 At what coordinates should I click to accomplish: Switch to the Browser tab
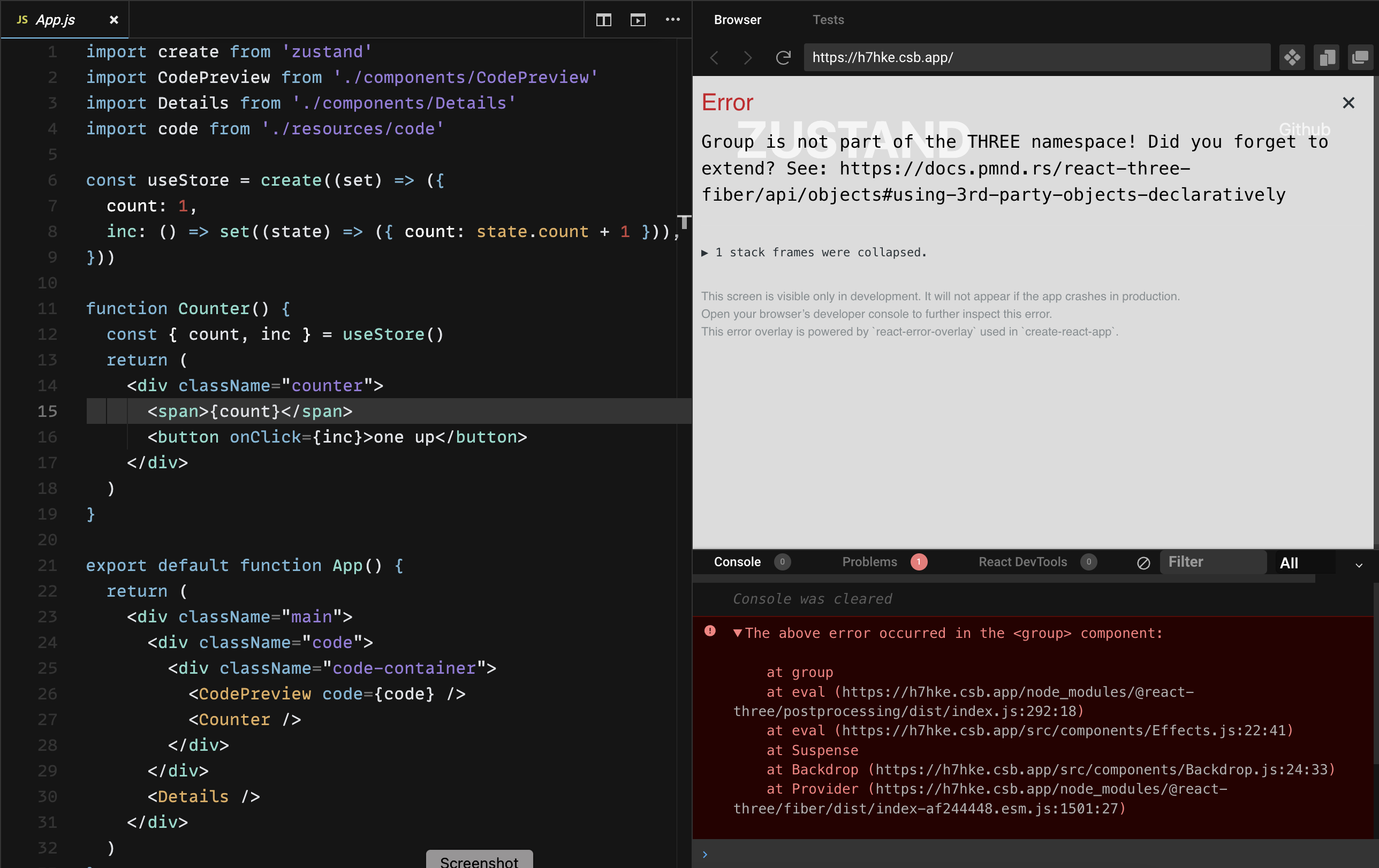(x=737, y=20)
